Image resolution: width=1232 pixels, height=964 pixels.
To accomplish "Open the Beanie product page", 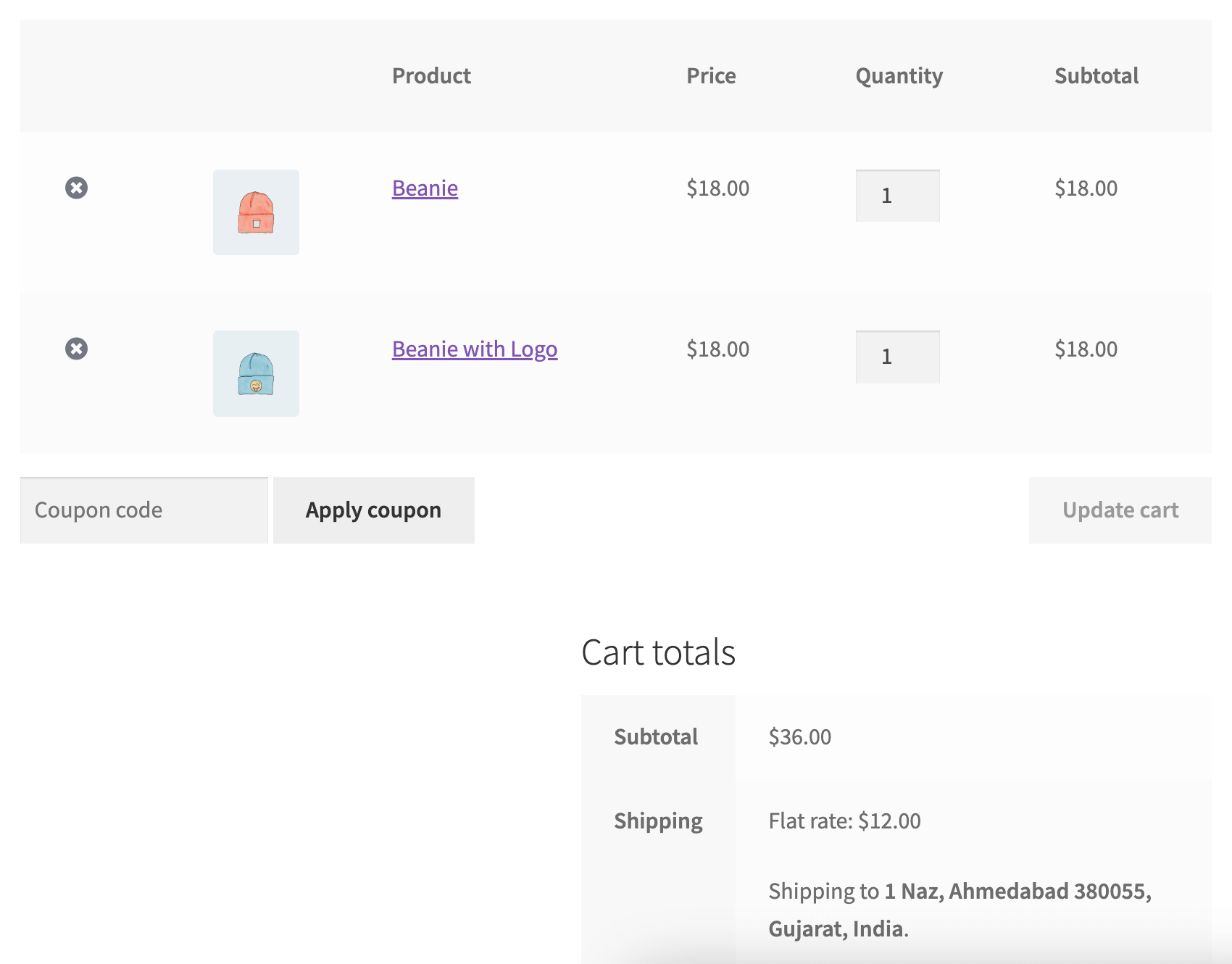I will coord(424,188).
